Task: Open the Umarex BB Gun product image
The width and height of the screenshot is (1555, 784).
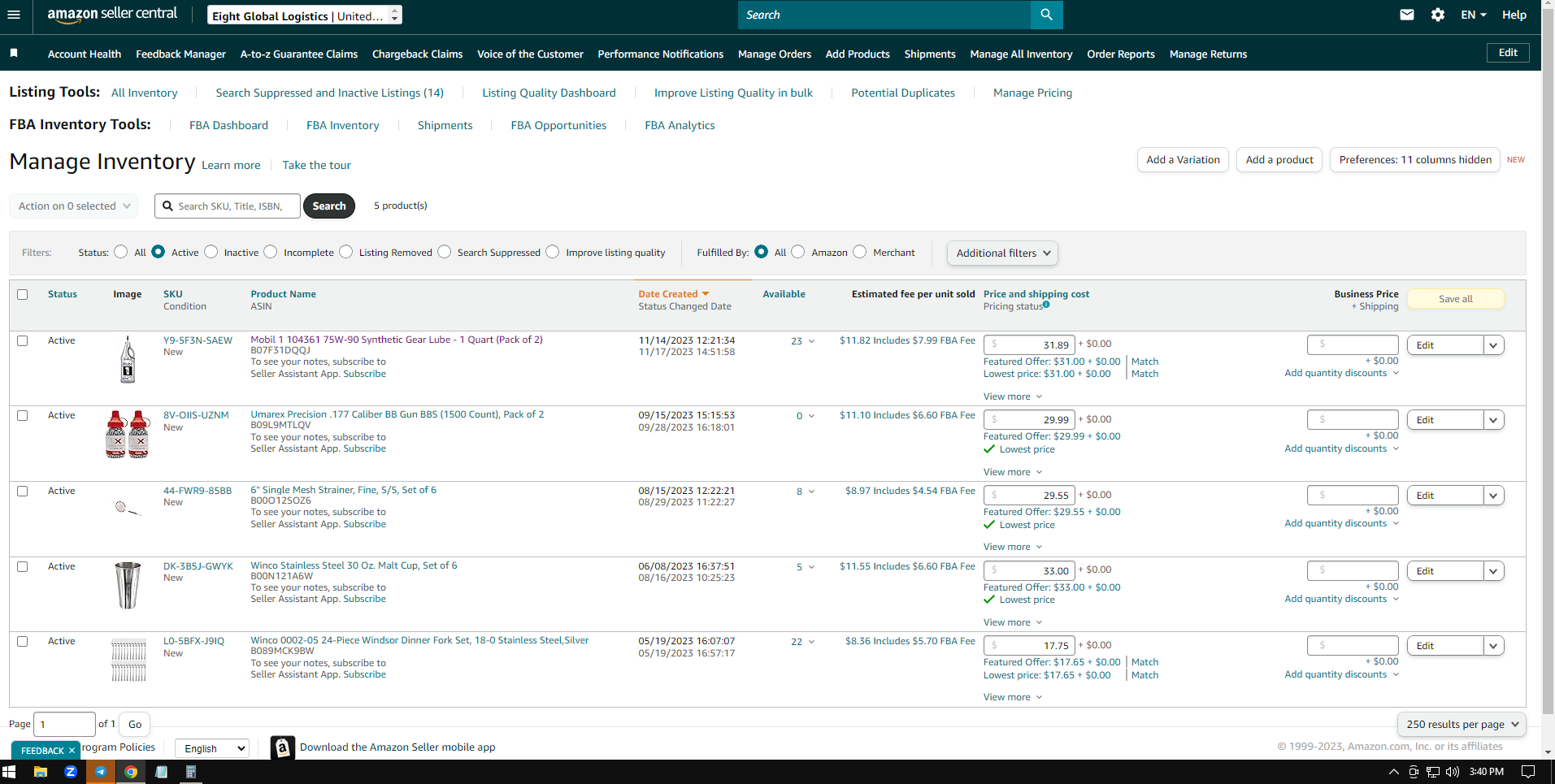Action: tap(128, 434)
